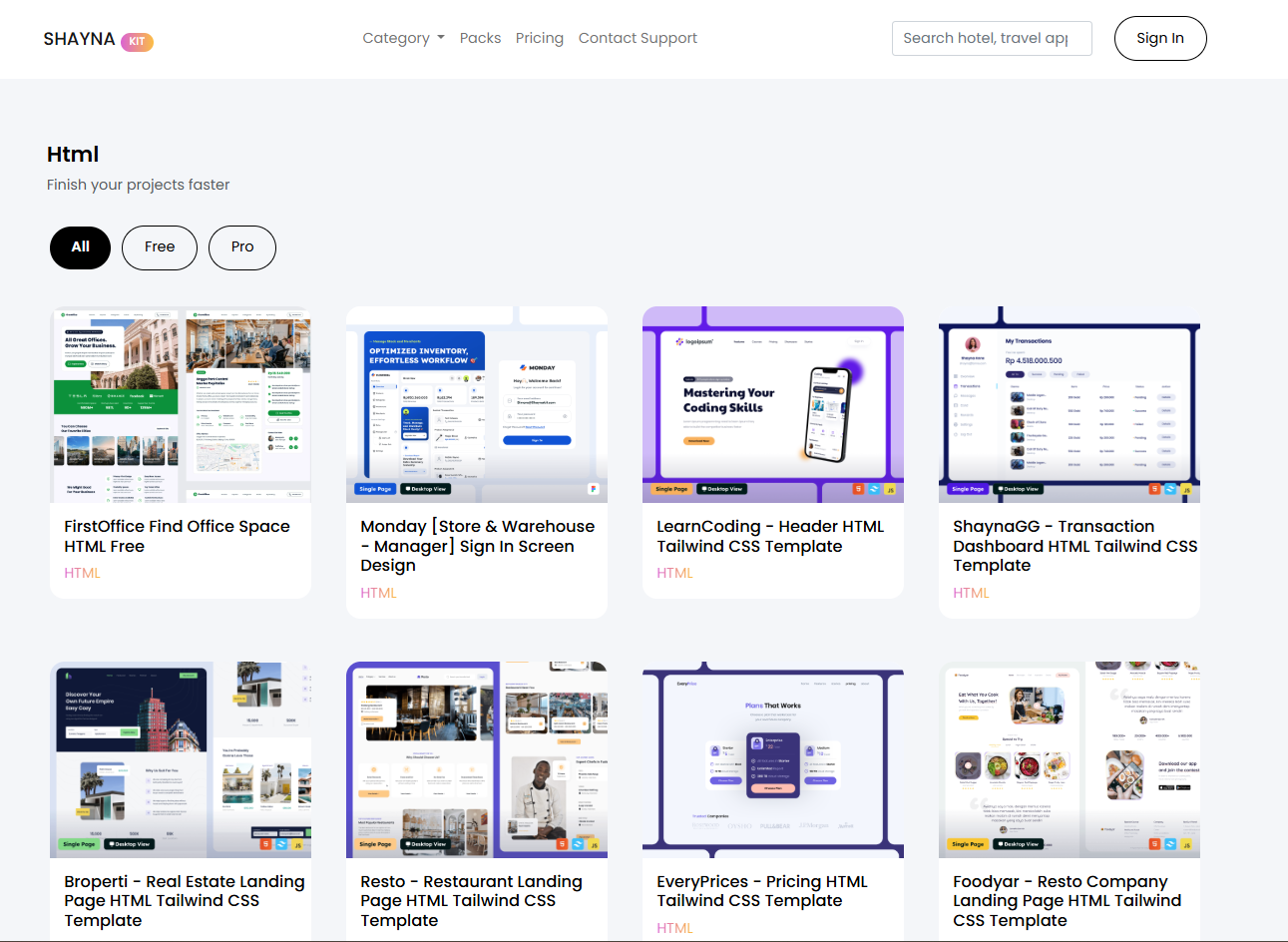1288x942 pixels.
Task: Click Single Page badge on Monday thumbnail
Action: (x=375, y=489)
